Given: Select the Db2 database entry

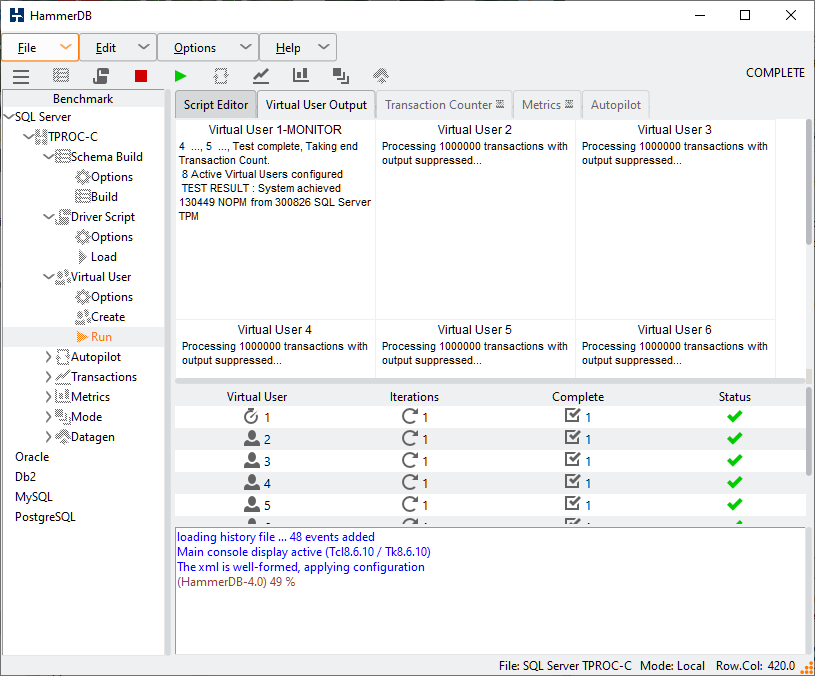Looking at the screenshot, I should pyautogui.click(x=25, y=477).
